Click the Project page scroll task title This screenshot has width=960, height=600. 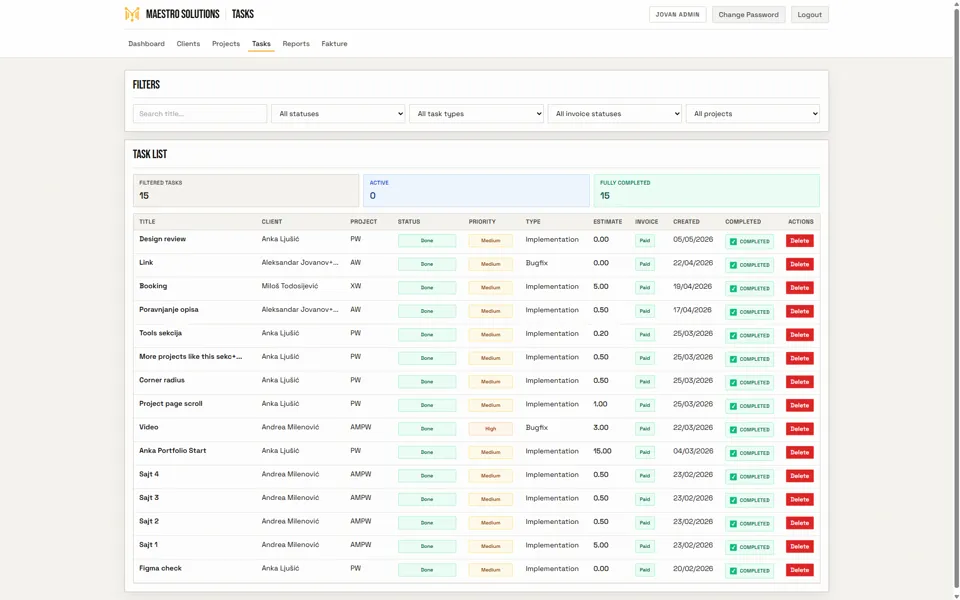170,404
